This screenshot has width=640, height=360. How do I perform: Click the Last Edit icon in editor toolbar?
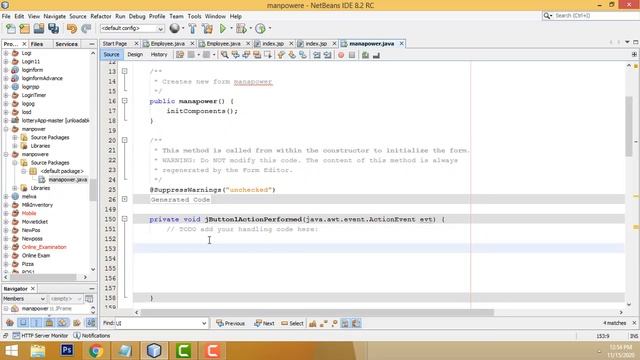click(180, 55)
